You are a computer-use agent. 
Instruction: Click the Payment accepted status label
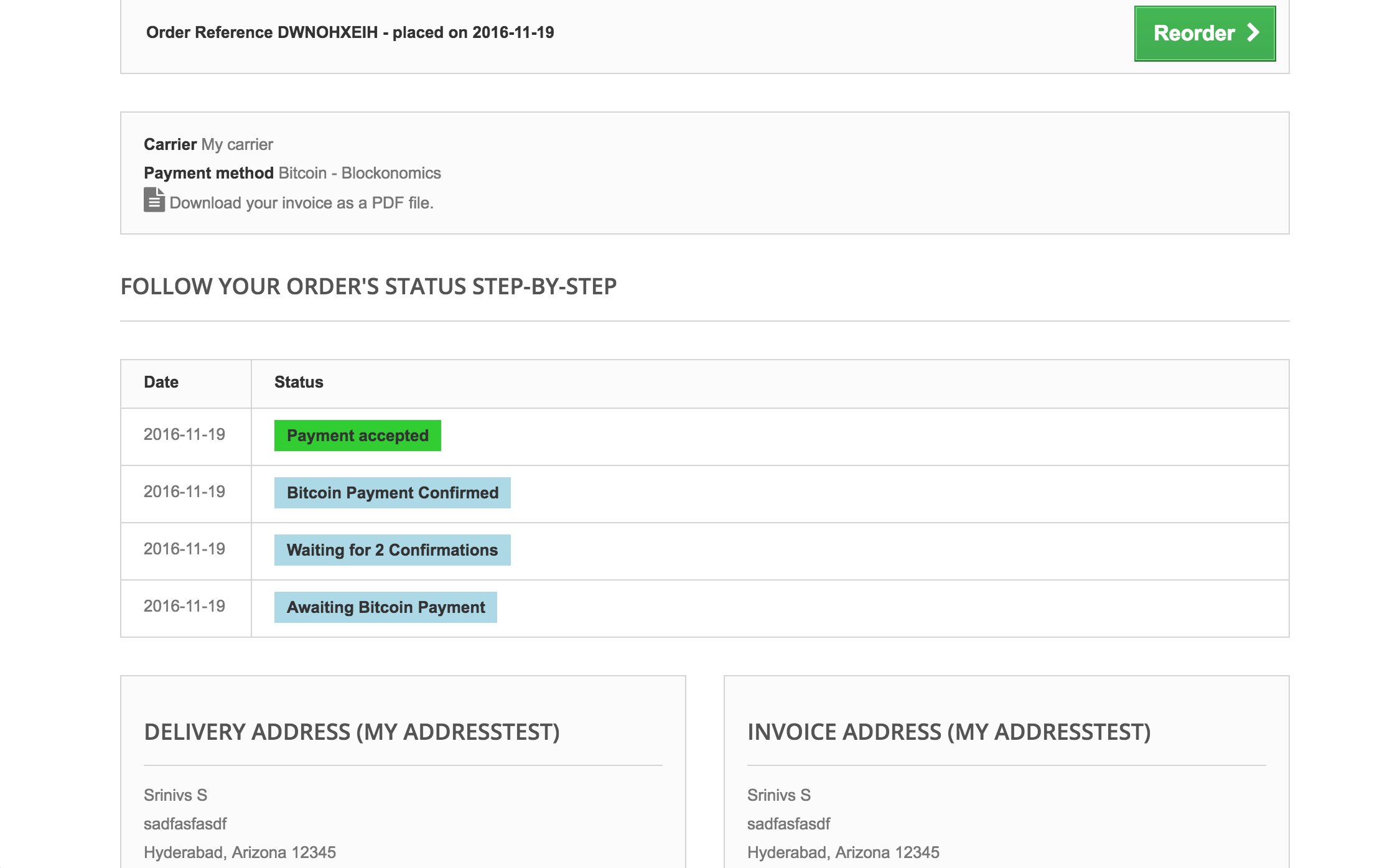(x=357, y=436)
